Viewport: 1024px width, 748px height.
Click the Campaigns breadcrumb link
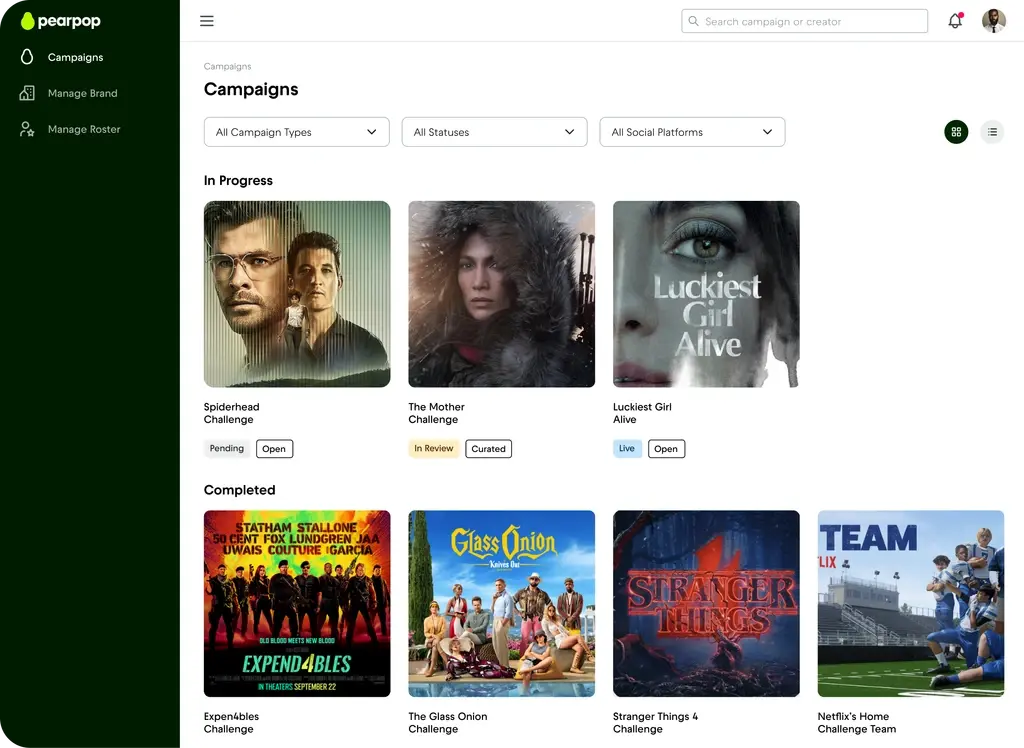(x=227, y=67)
